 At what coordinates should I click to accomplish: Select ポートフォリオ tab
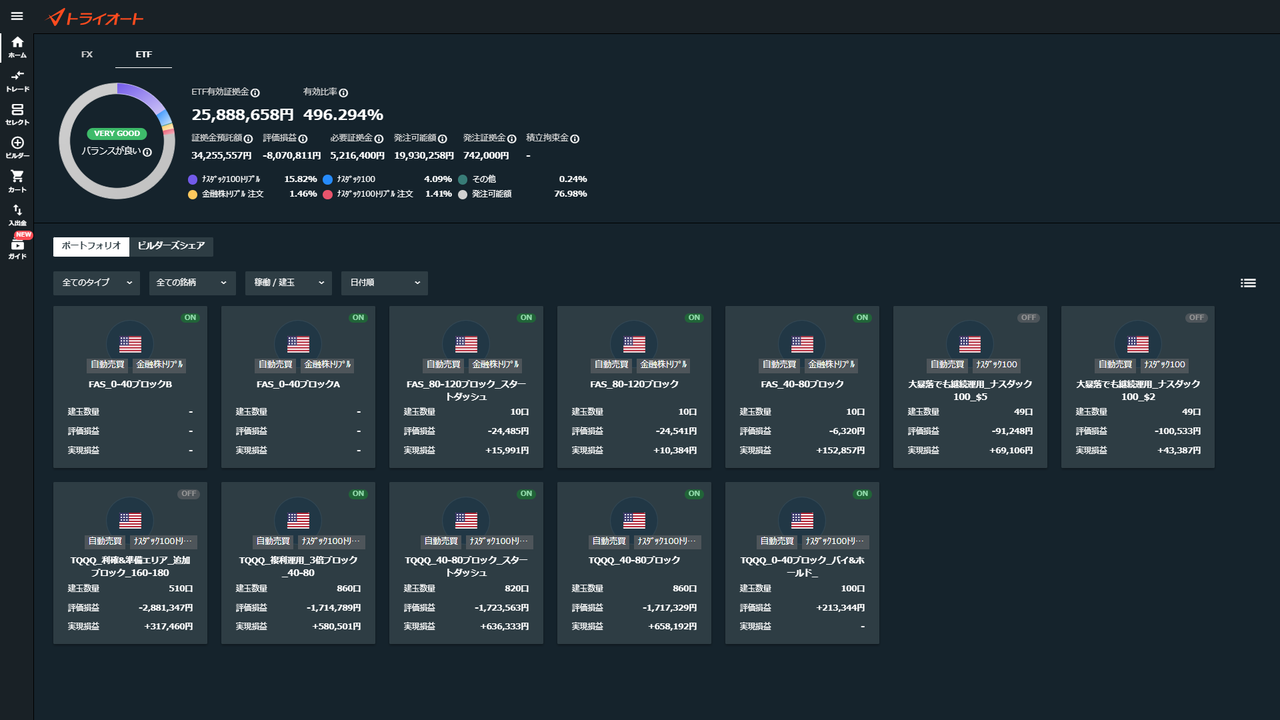[x=91, y=246]
